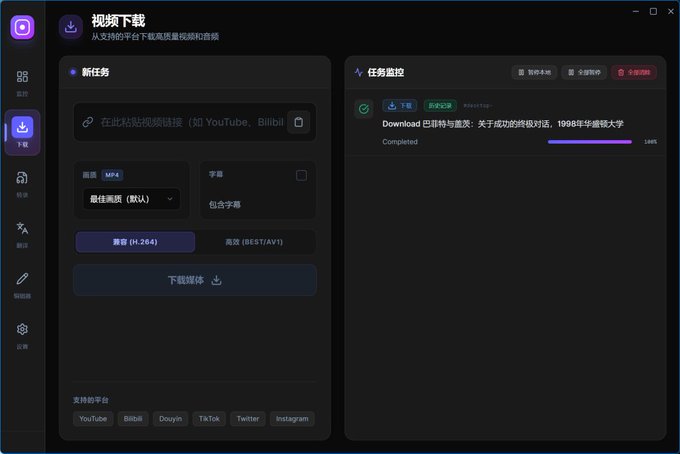Click the MP4 format badge
680x454 pixels.
tap(112, 175)
